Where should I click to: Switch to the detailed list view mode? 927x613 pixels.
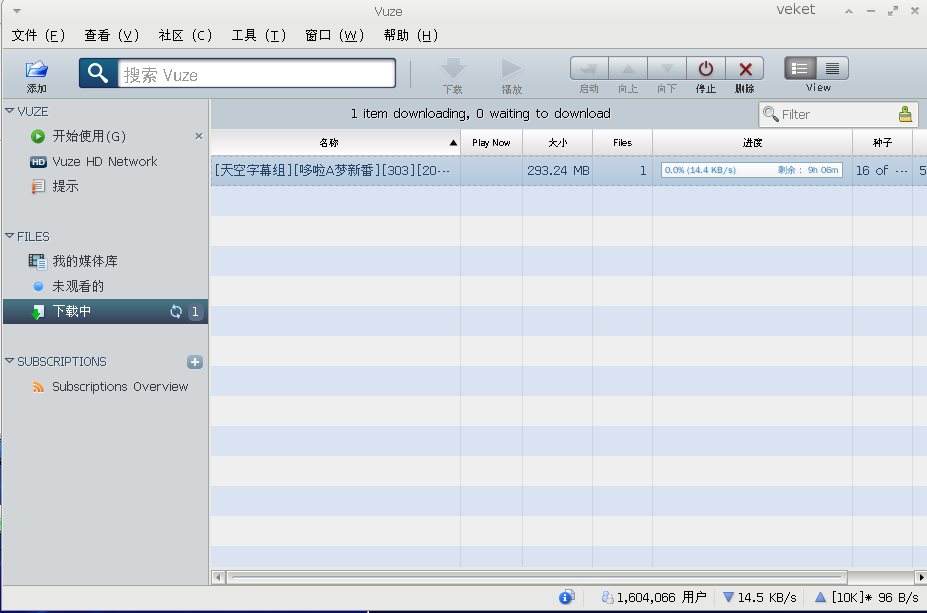point(800,68)
